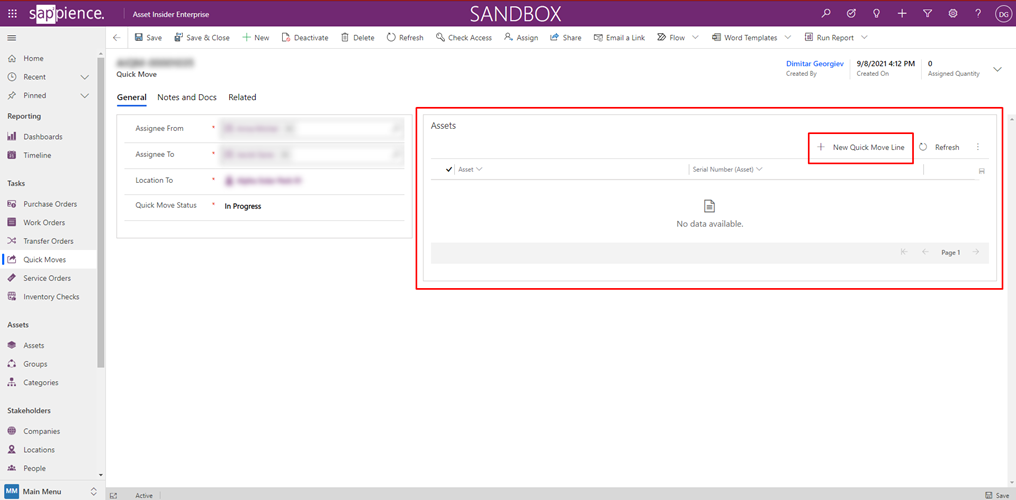
Task: Expand the Recent section chevron
Action: (x=85, y=77)
